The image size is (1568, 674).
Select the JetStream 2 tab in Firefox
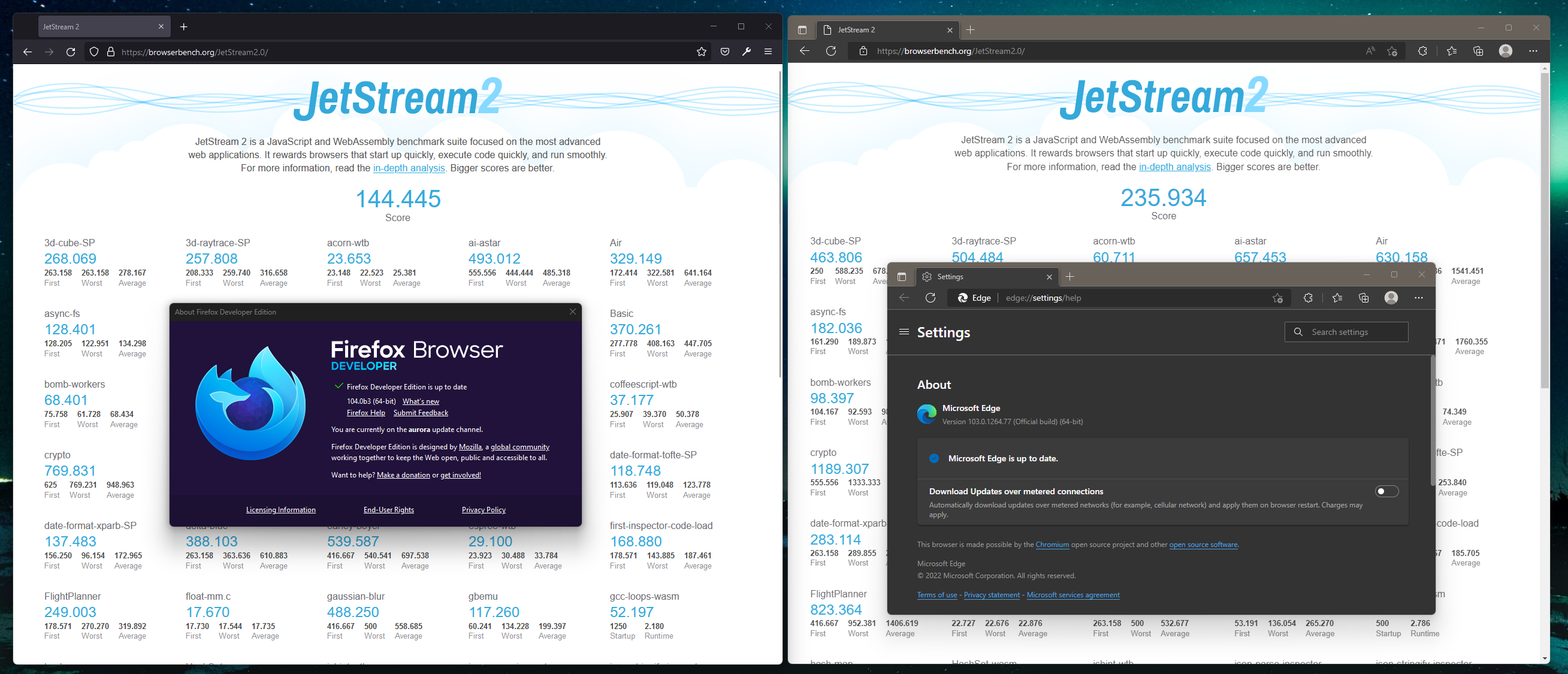coord(104,27)
